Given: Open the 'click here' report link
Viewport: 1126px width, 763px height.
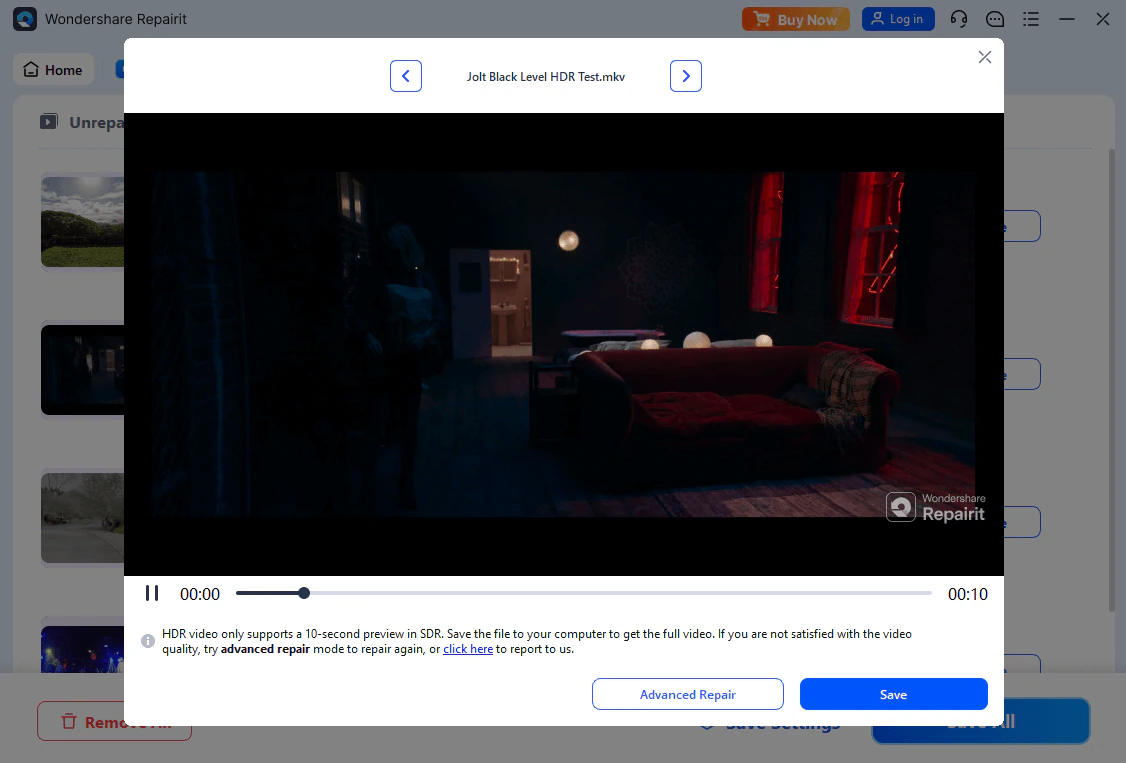Looking at the screenshot, I should point(467,649).
